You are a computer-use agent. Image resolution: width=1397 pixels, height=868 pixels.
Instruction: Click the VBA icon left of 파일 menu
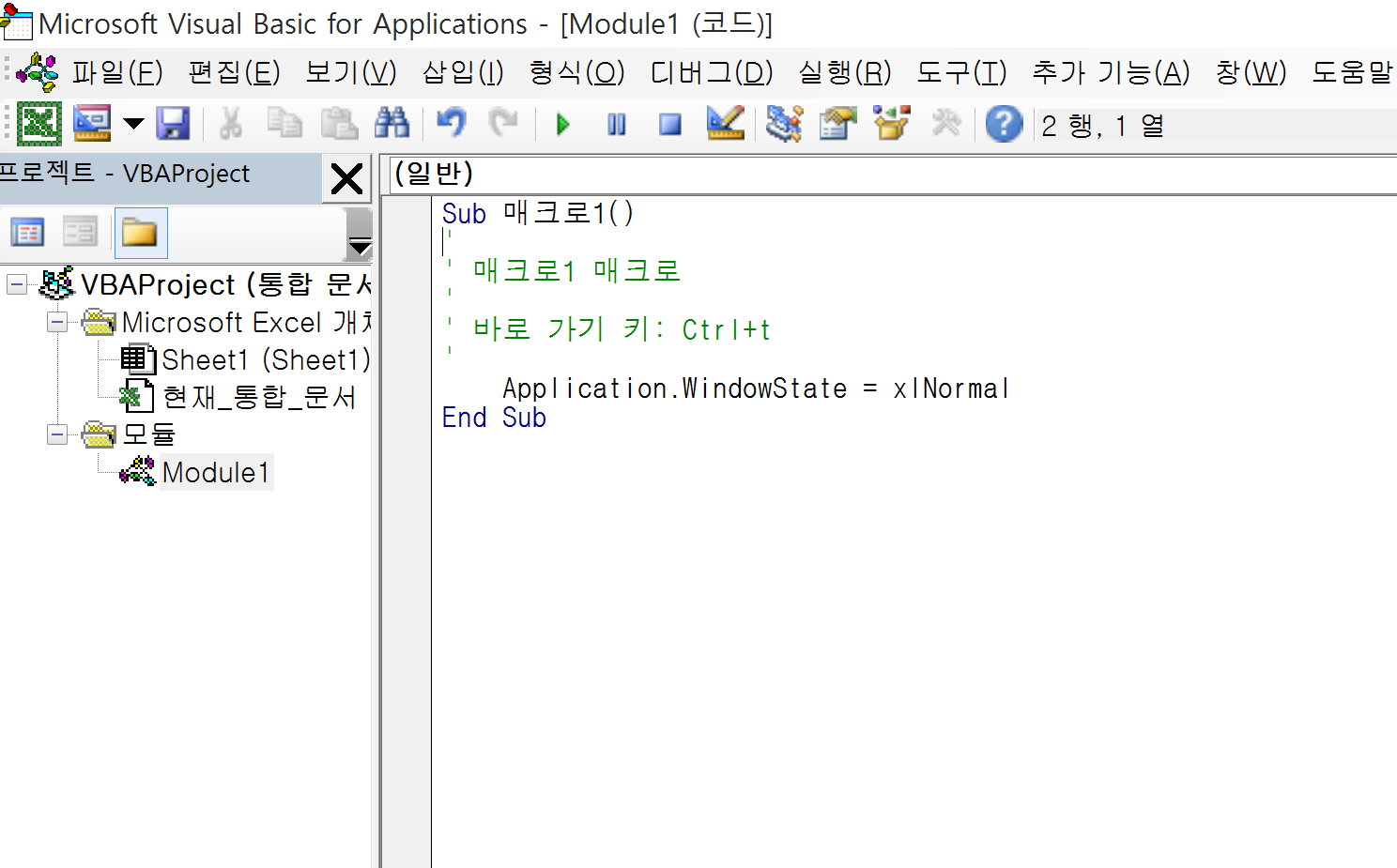38,72
